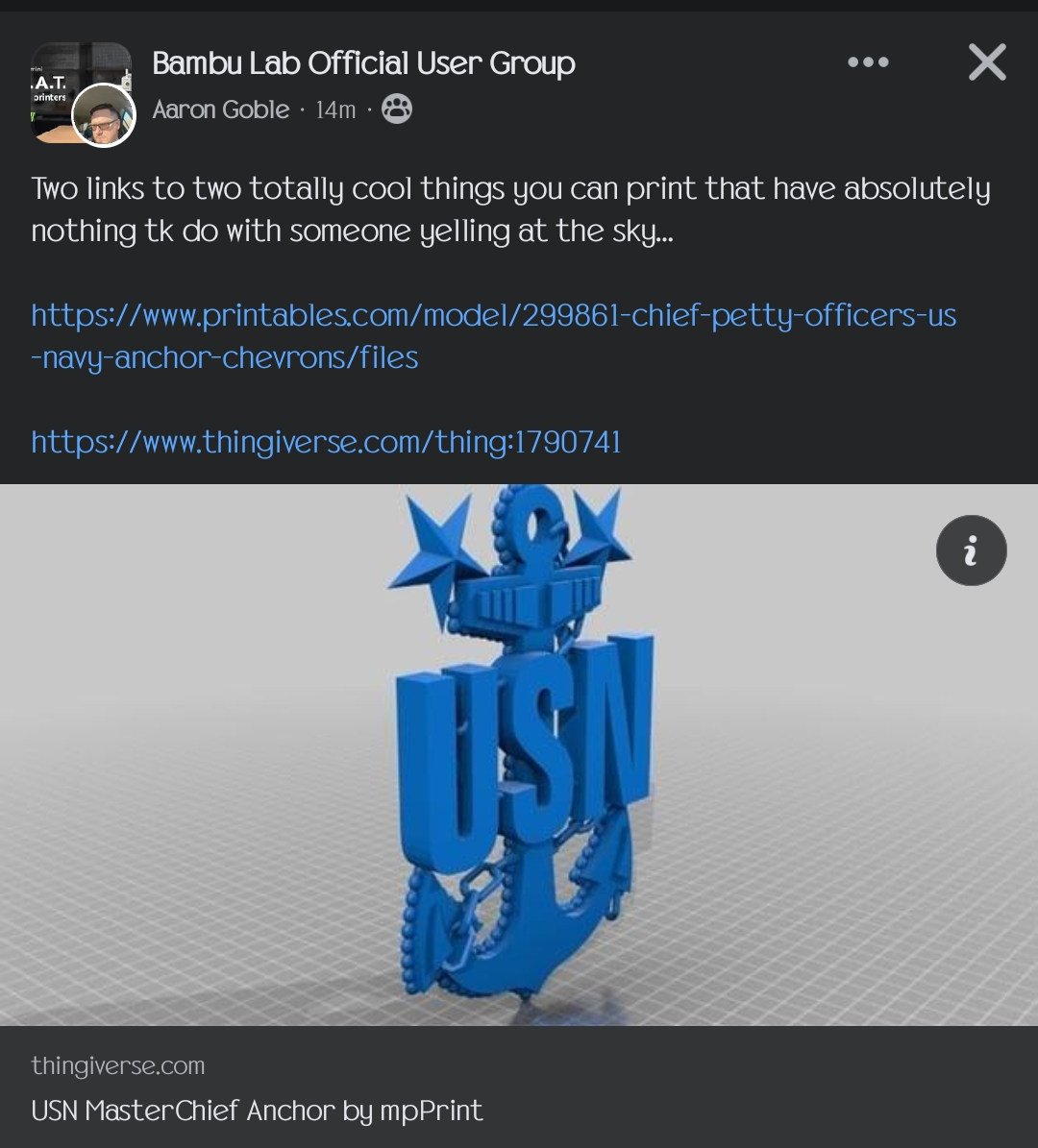Open Bambu Lab Official User Group page
The height and width of the screenshot is (1148, 1038).
coord(364,63)
